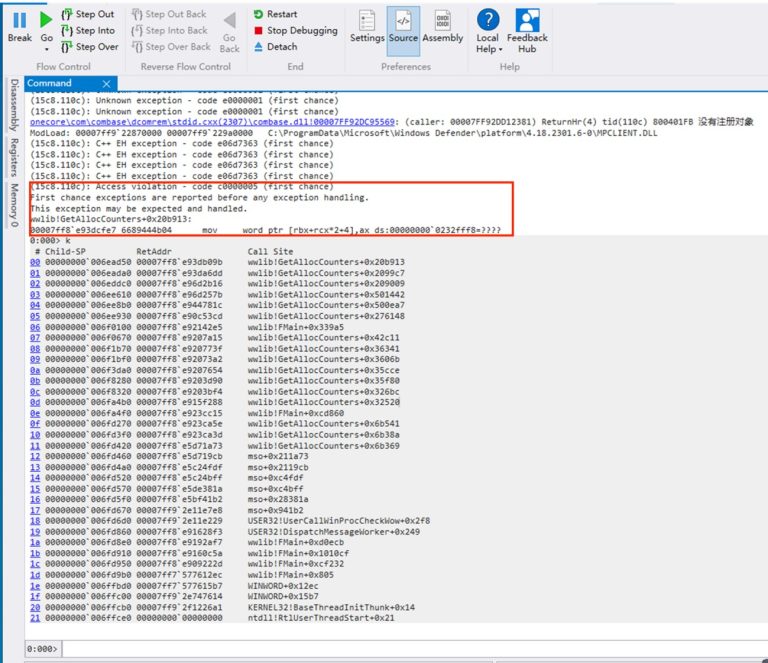Select the Memory 0 side tab

click(x=13, y=205)
